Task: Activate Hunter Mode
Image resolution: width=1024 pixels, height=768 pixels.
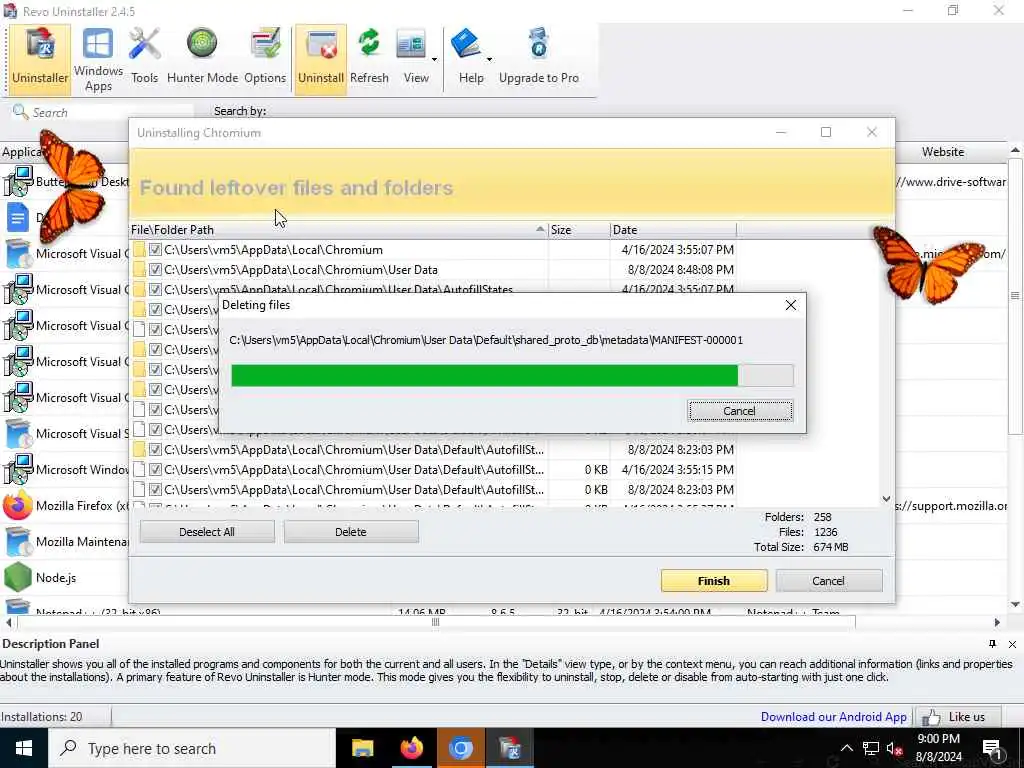Action: pos(202,57)
